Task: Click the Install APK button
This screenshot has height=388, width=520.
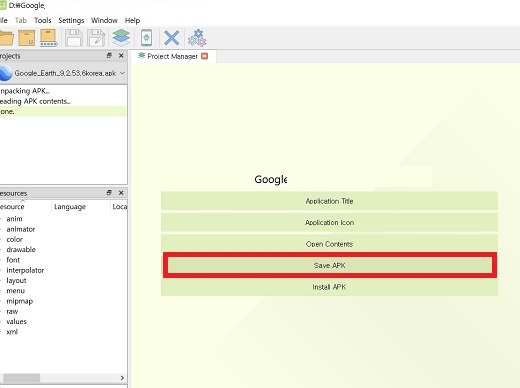Action: pyautogui.click(x=329, y=287)
